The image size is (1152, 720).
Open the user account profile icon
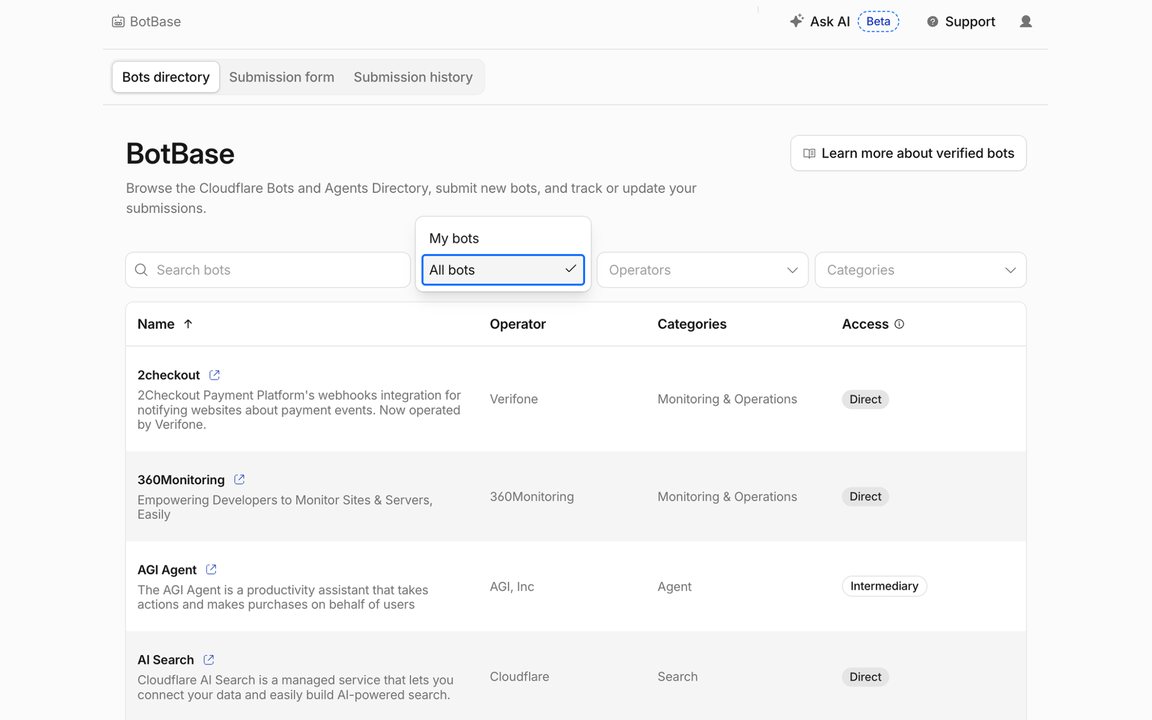pyautogui.click(x=1026, y=21)
